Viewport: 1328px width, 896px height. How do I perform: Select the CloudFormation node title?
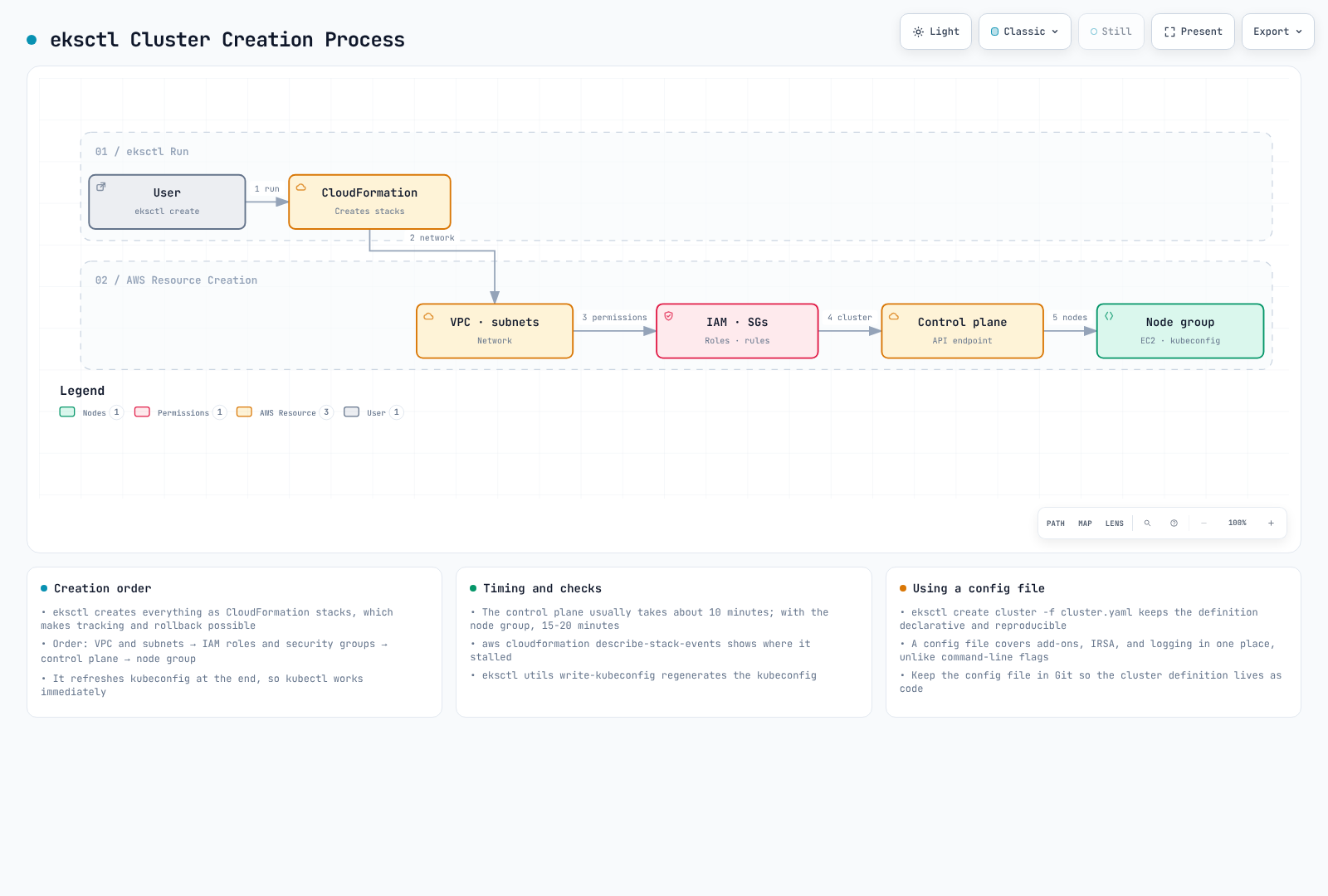tap(369, 192)
